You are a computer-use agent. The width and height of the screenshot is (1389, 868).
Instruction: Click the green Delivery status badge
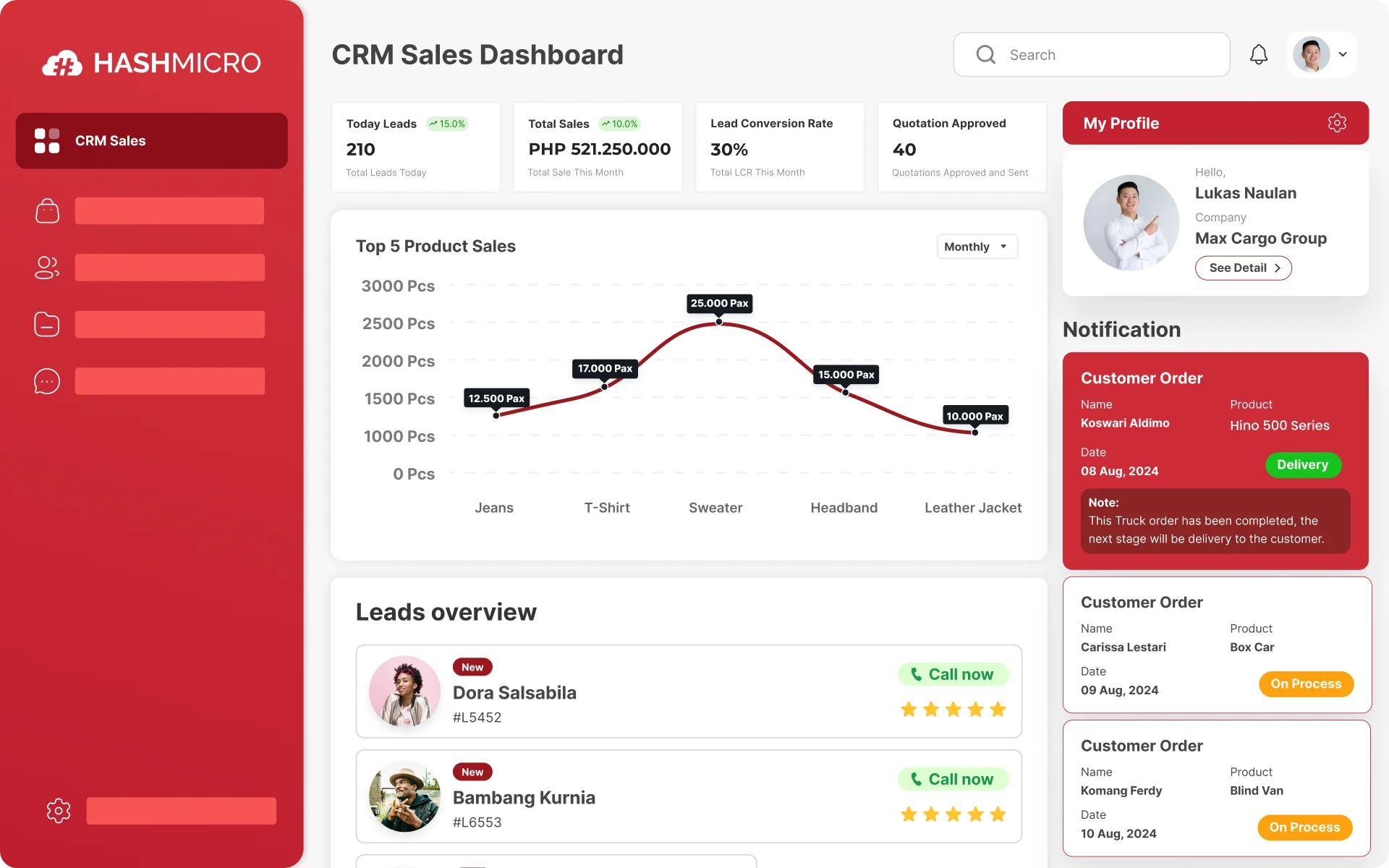[x=1302, y=464]
